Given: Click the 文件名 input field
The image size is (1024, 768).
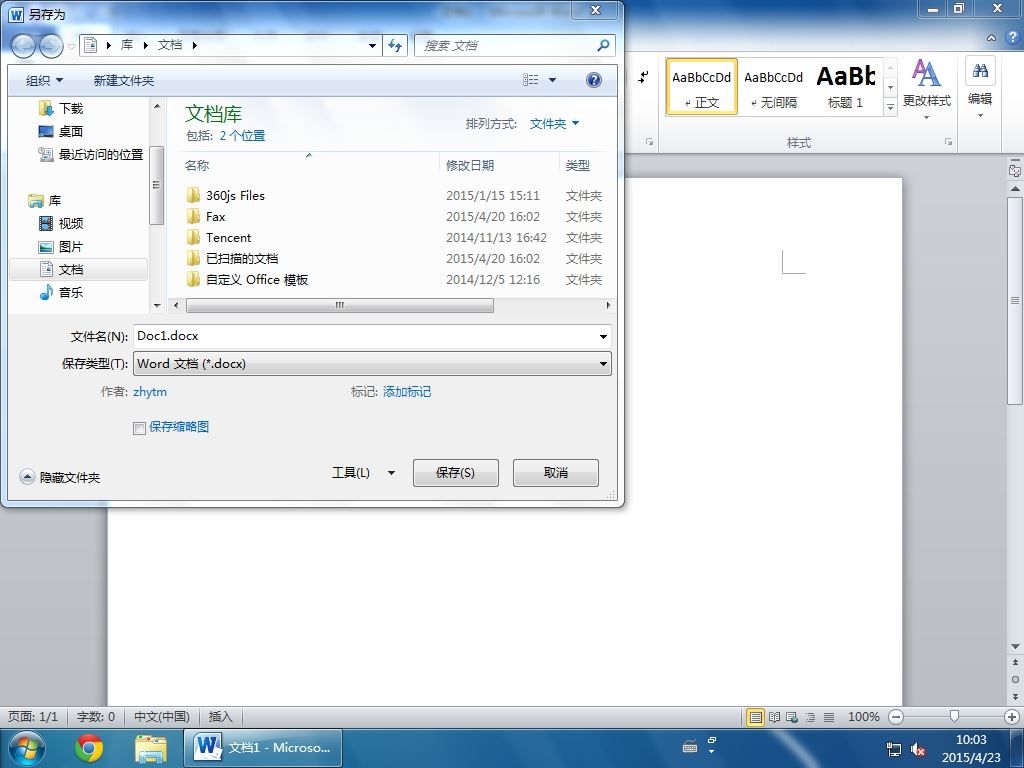Looking at the screenshot, I should click(364, 336).
